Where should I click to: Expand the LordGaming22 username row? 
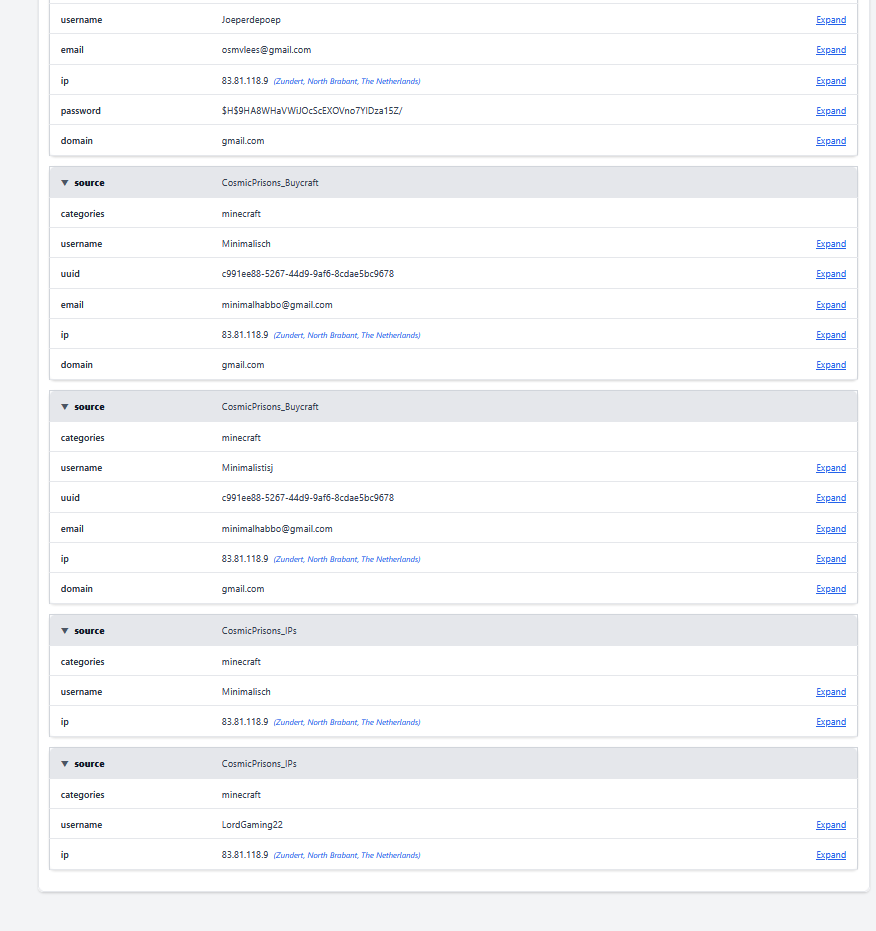[x=830, y=825]
